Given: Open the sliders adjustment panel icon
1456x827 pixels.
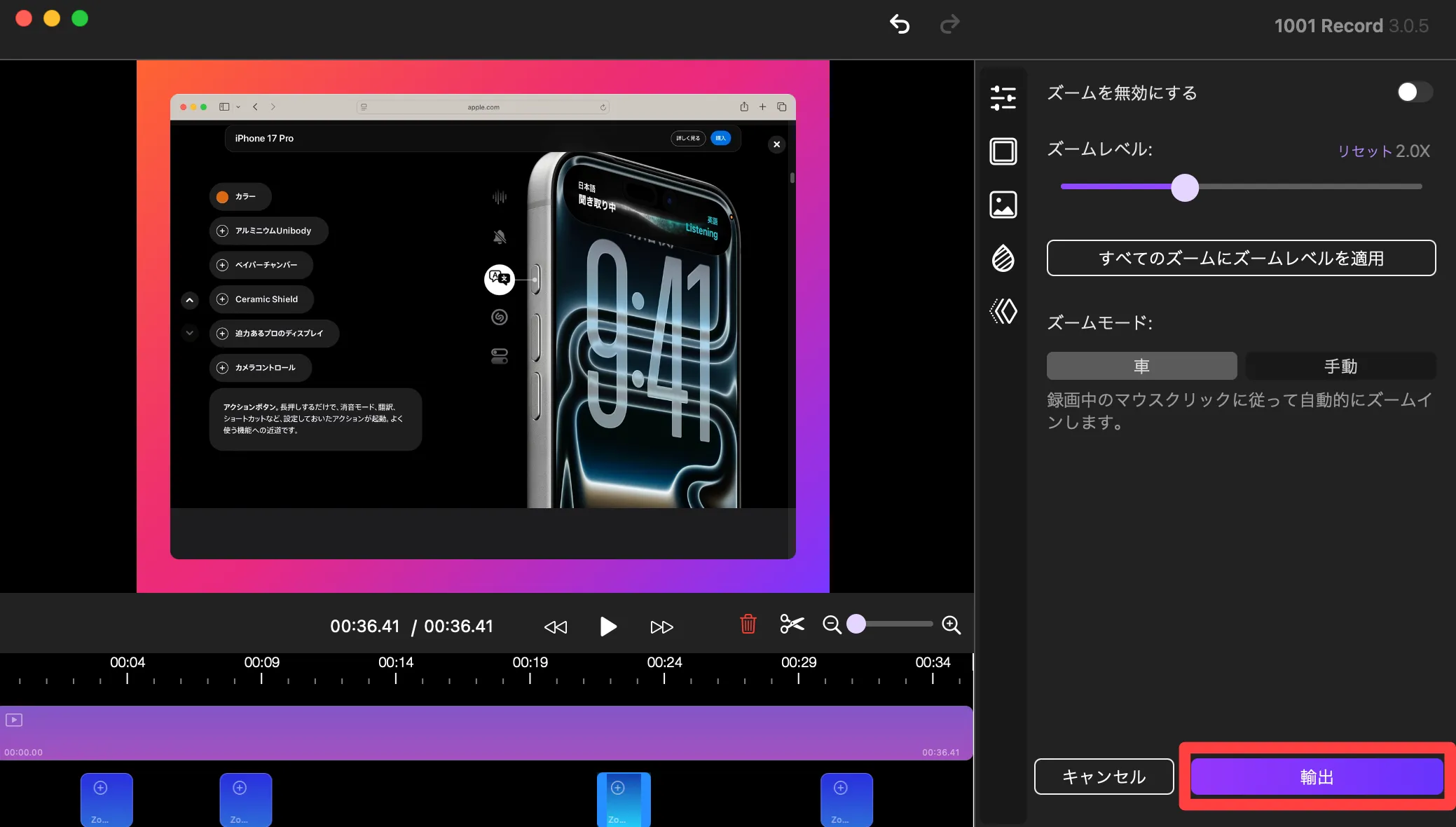Looking at the screenshot, I should point(1003,97).
